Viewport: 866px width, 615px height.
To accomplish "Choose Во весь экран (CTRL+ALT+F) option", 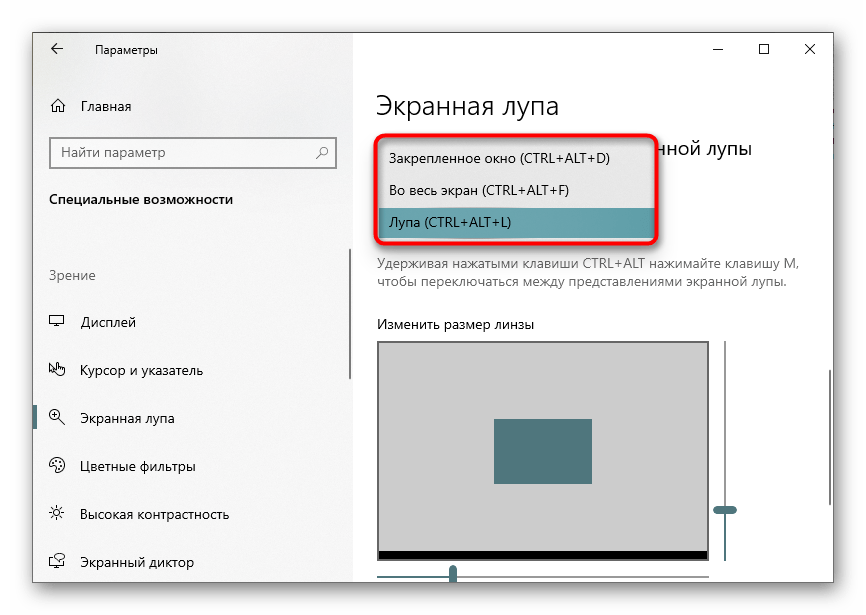I will pyautogui.click(x=515, y=190).
